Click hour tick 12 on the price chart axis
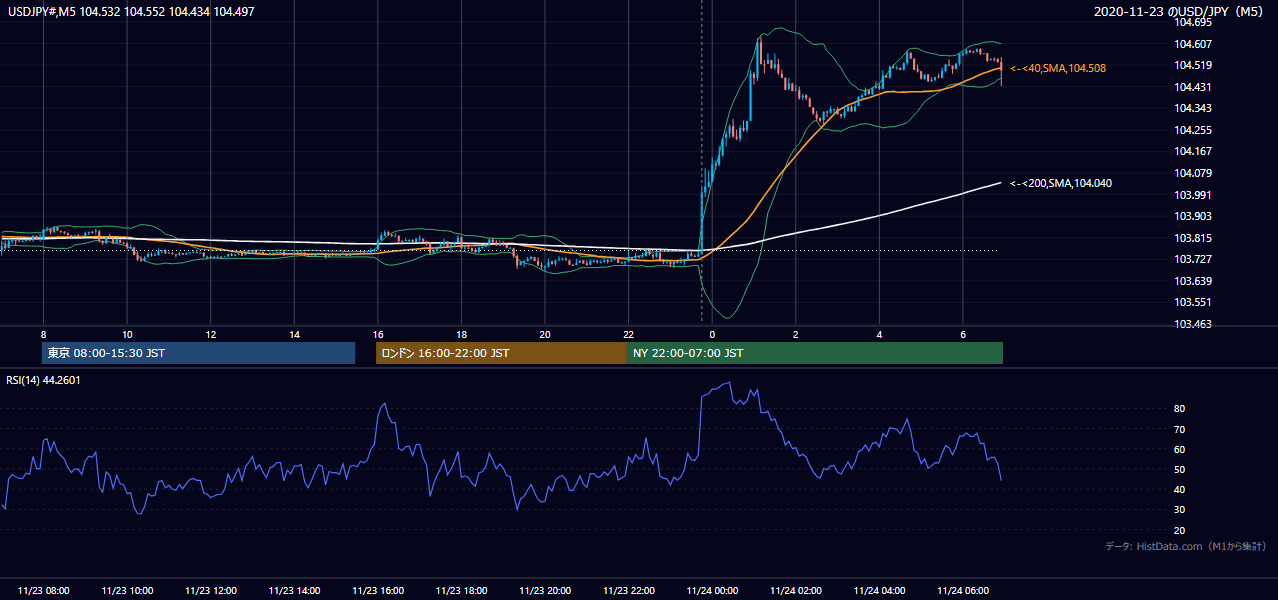 pos(211,334)
